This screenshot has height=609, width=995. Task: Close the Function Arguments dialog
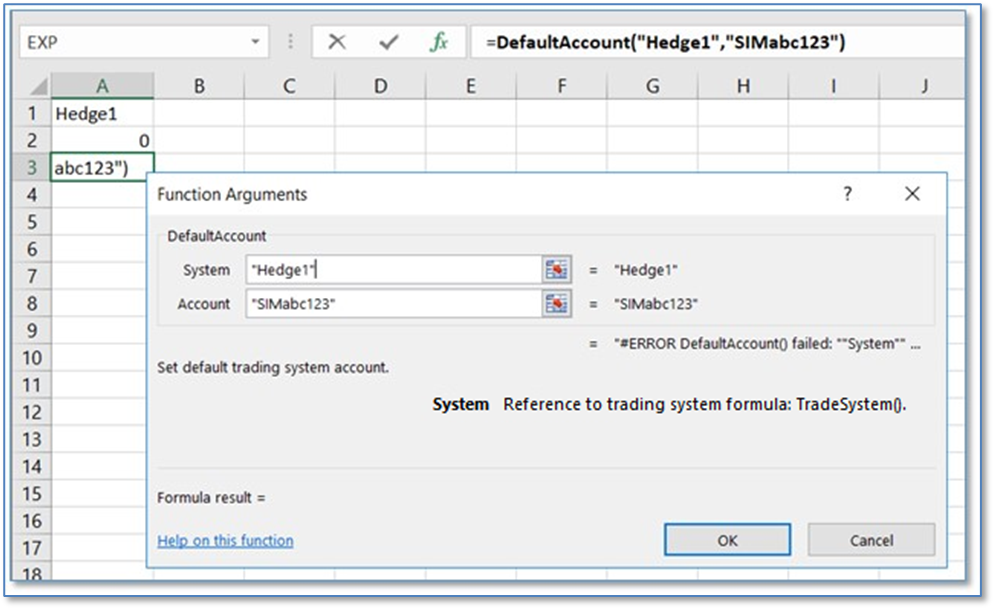coord(911,195)
